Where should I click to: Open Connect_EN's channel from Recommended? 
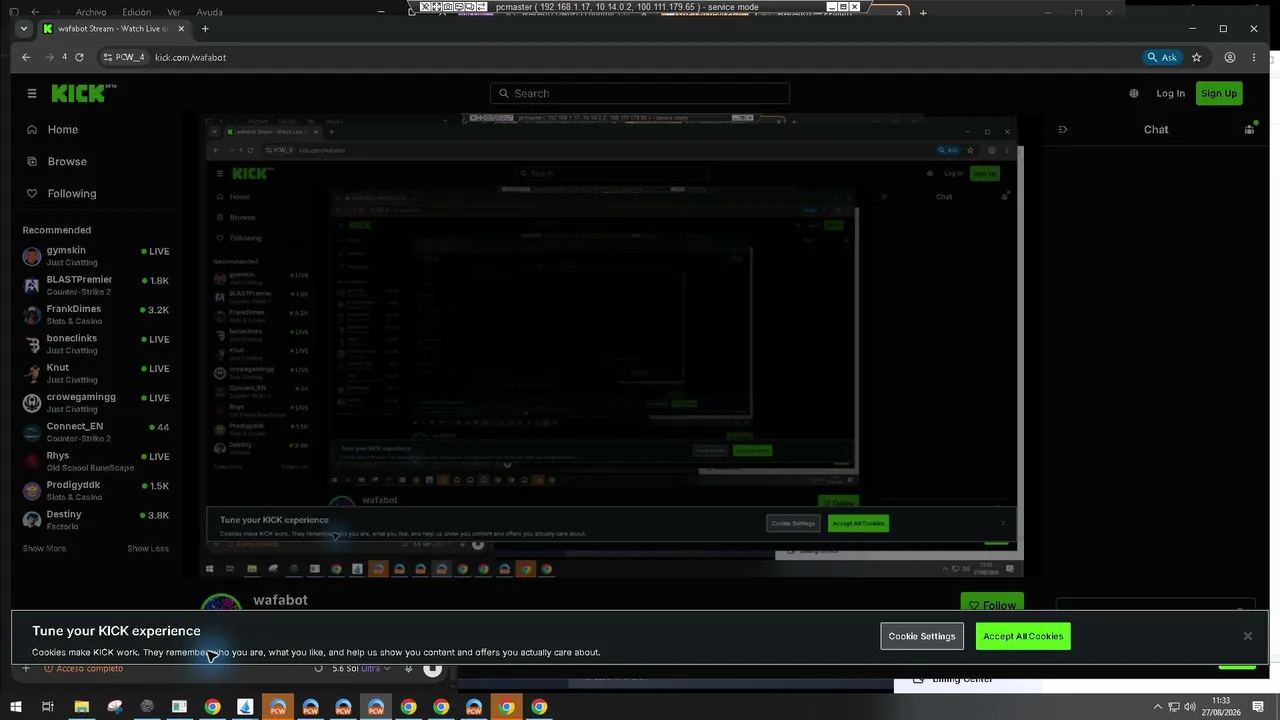coord(97,431)
